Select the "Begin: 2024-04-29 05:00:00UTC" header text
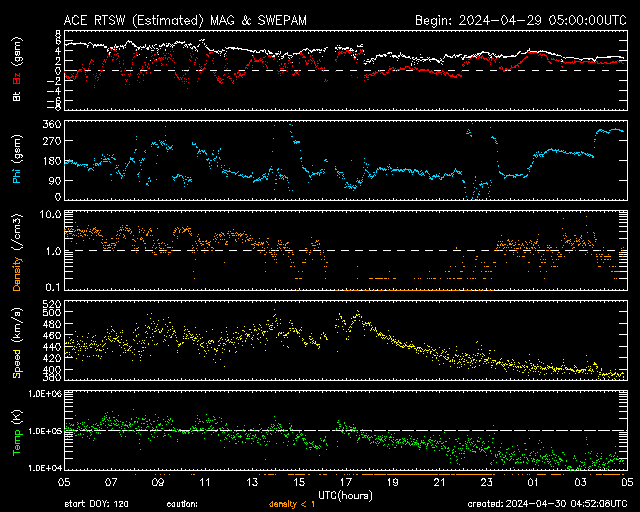Image resolution: width=640 pixels, height=512 pixels. (x=521, y=20)
